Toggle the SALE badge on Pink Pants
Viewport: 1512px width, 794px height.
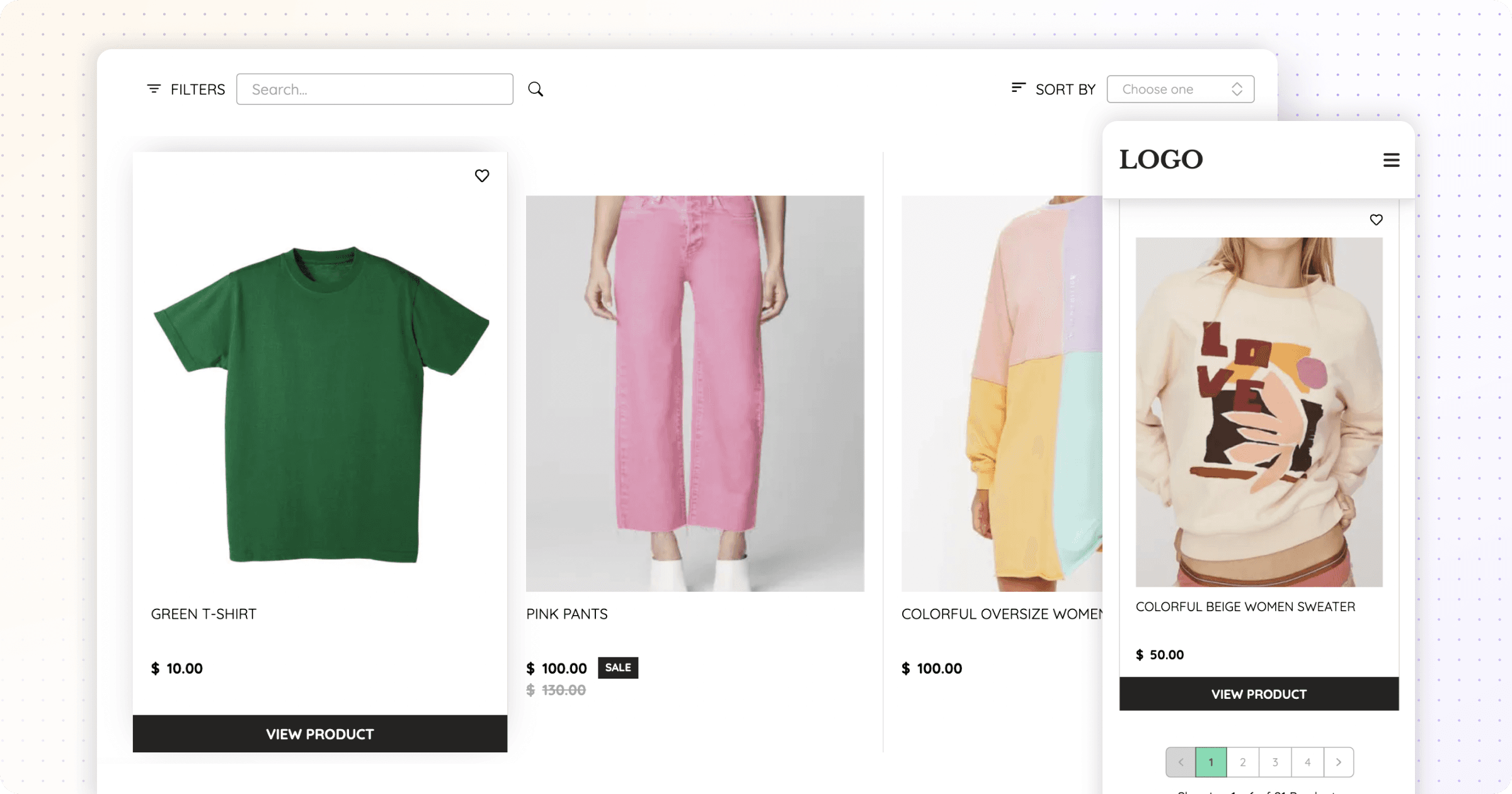point(618,667)
